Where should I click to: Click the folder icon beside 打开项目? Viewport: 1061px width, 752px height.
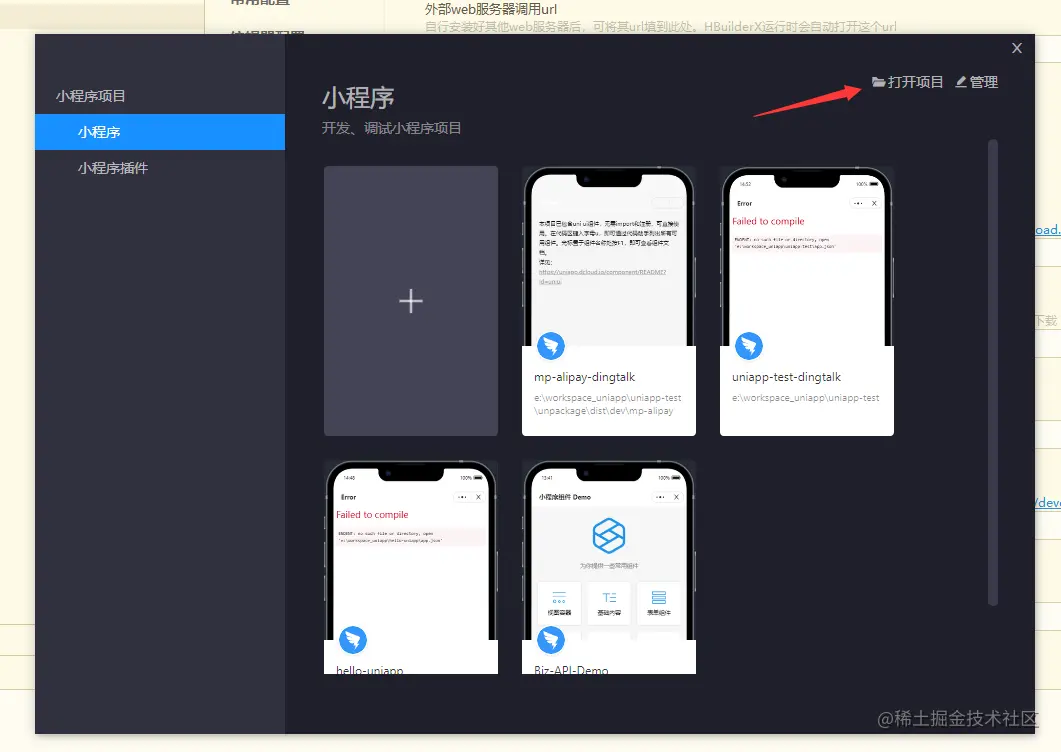(878, 82)
